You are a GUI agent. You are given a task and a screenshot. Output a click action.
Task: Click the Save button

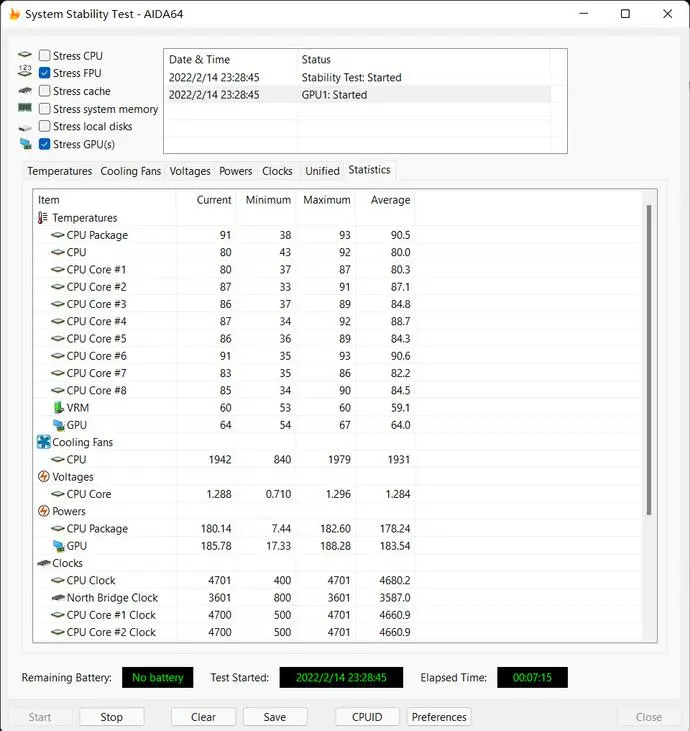point(275,717)
